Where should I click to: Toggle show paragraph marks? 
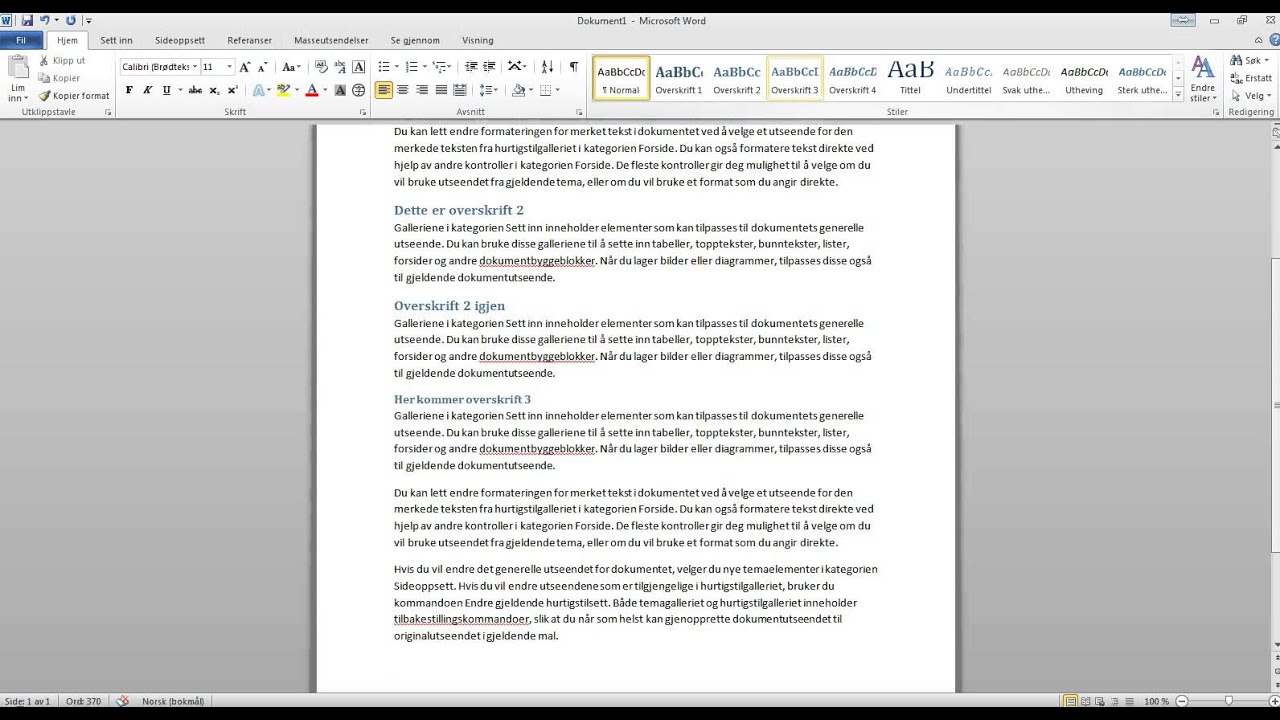pos(573,67)
